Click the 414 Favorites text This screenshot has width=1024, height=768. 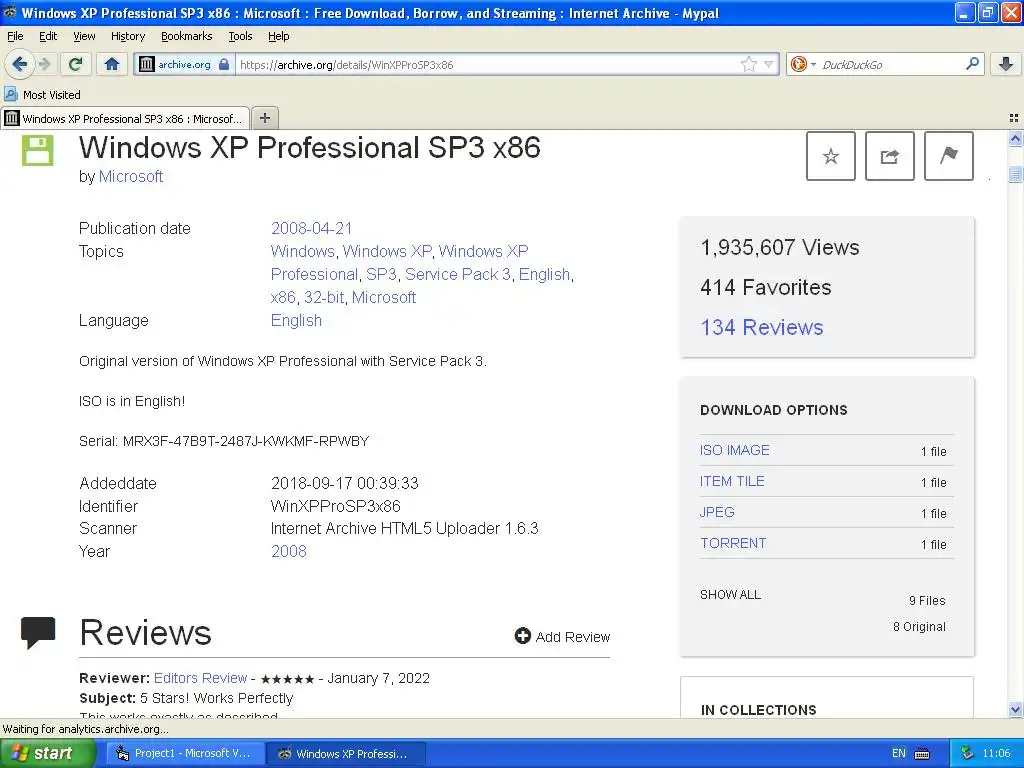pos(765,287)
